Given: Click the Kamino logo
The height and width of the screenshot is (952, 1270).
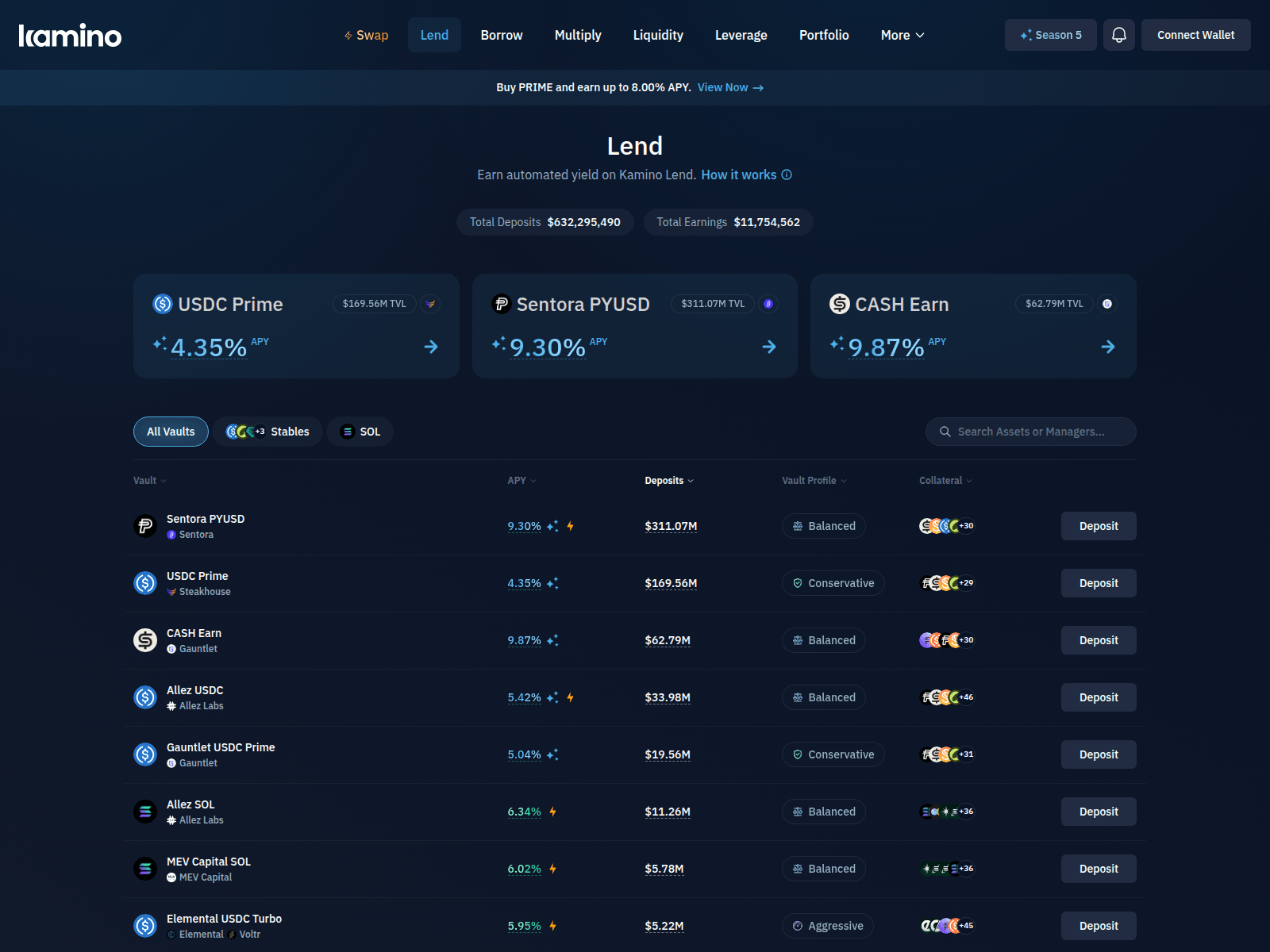Looking at the screenshot, I should [x=70, y=34].
